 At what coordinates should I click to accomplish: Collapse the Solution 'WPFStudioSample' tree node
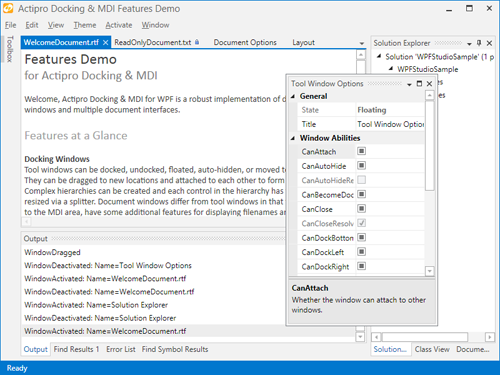(x=379, y=56)
